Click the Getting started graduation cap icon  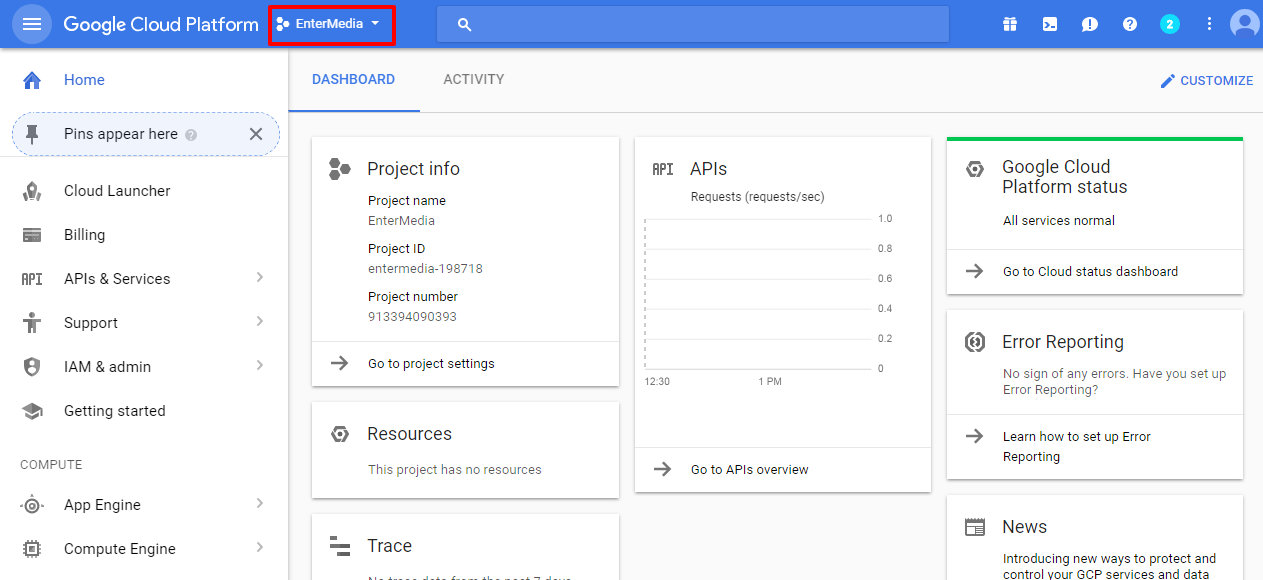[x=32, y=411]
